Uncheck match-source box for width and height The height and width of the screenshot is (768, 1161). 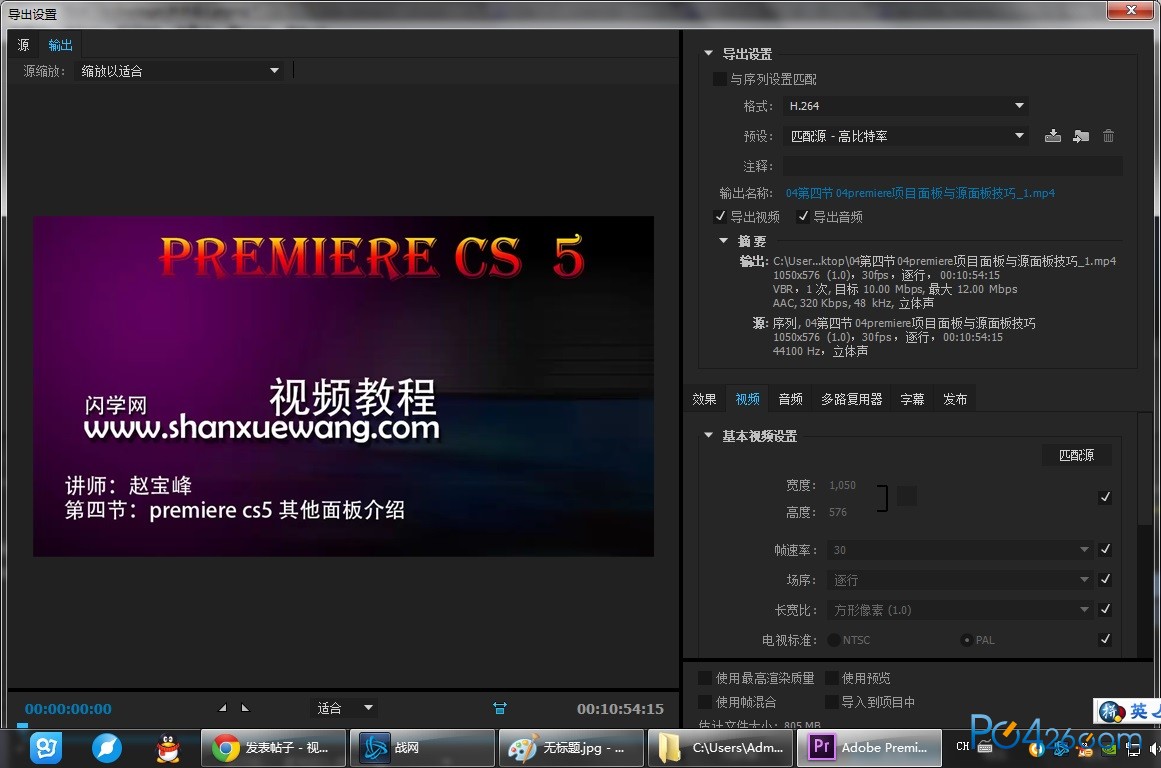click(x=1105, y=497)
